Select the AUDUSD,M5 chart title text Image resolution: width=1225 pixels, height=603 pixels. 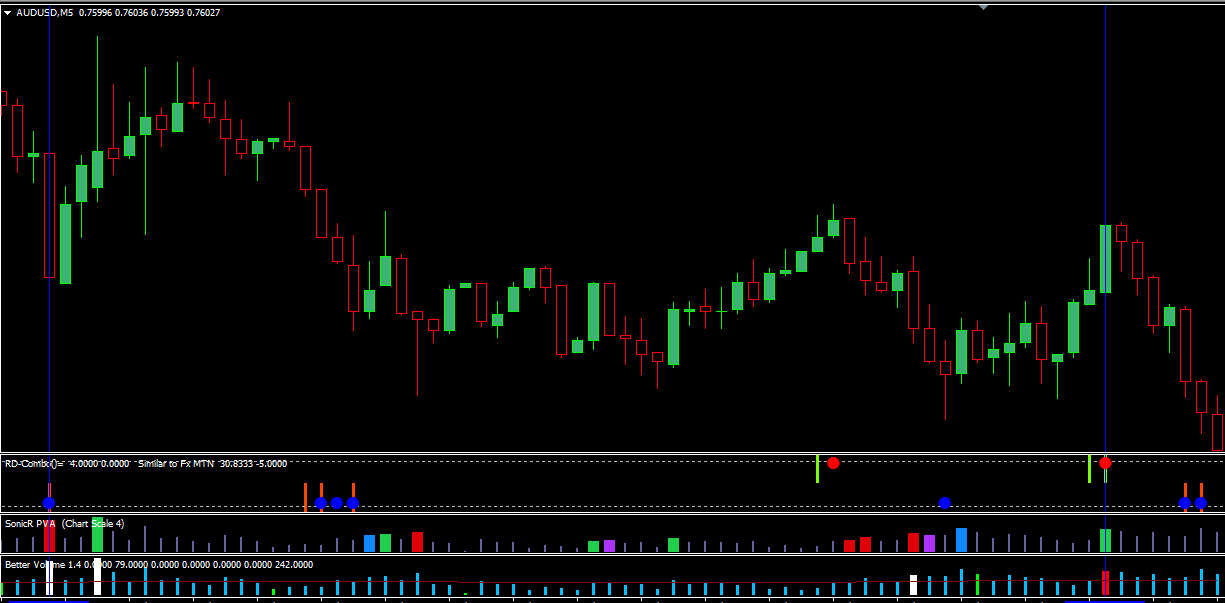coord(44,13)
